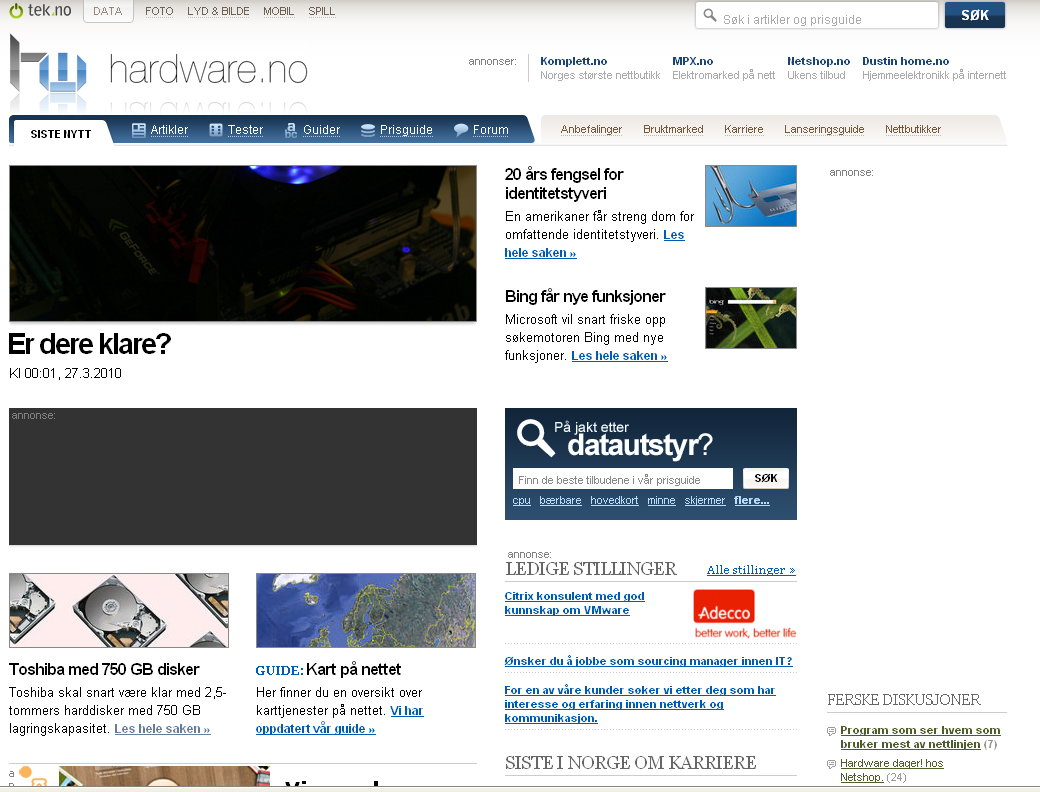Viewport: 1040px width, 792px height.
Task: Go to Prisguide in the navigation bar
Action: point(406,130)
